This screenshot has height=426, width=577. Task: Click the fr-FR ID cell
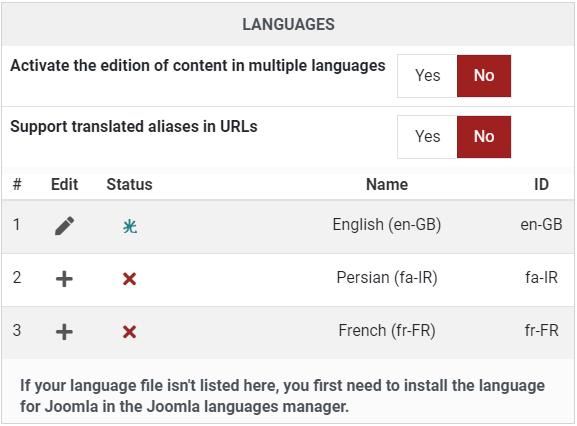point(541,330)
